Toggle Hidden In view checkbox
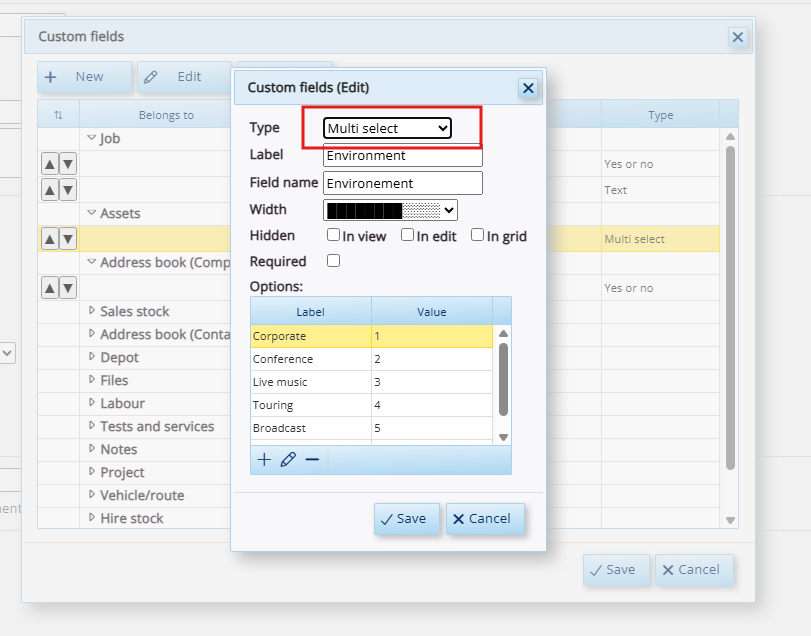The height and width of the screenshot is (636, 811). [334, 235]
